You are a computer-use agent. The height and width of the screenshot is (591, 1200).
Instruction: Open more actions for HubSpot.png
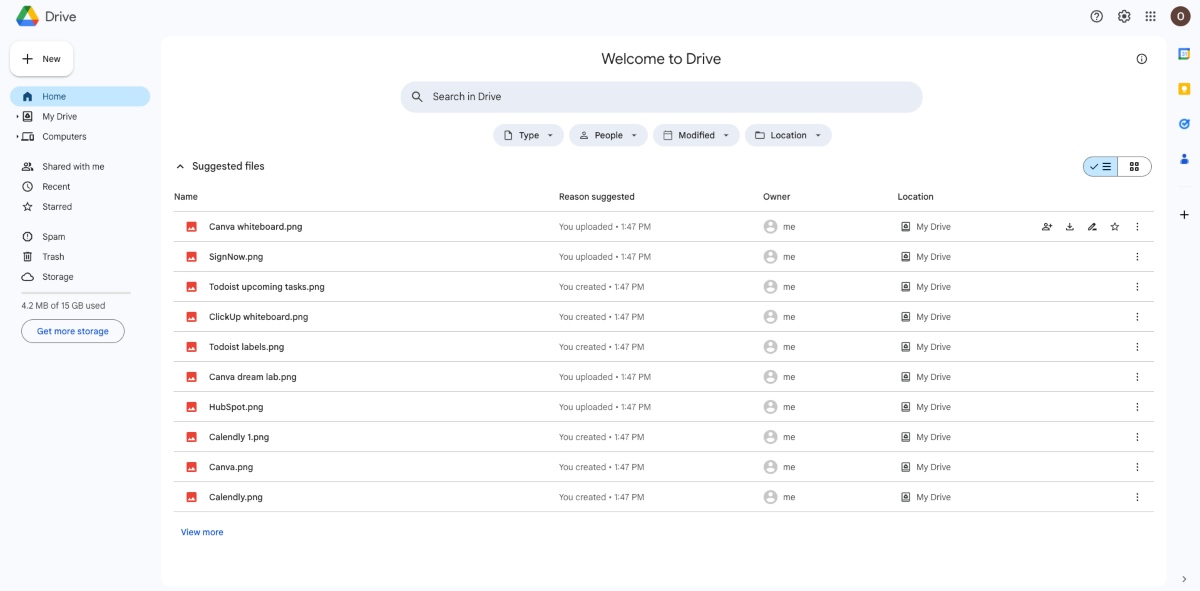point(1137,407)
